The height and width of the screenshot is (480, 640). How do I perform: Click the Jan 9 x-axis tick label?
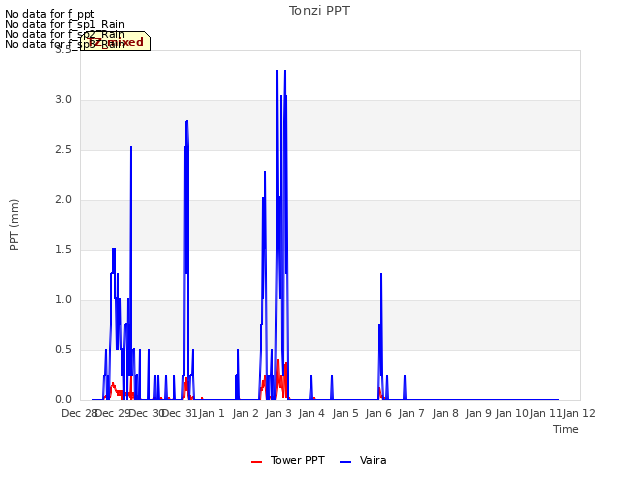tap(478, 413)
